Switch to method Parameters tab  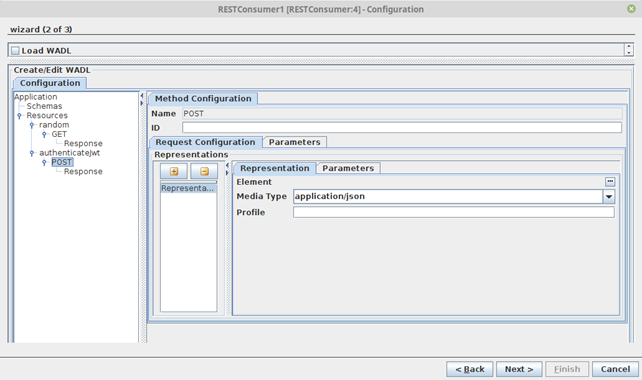pos(294,142)
